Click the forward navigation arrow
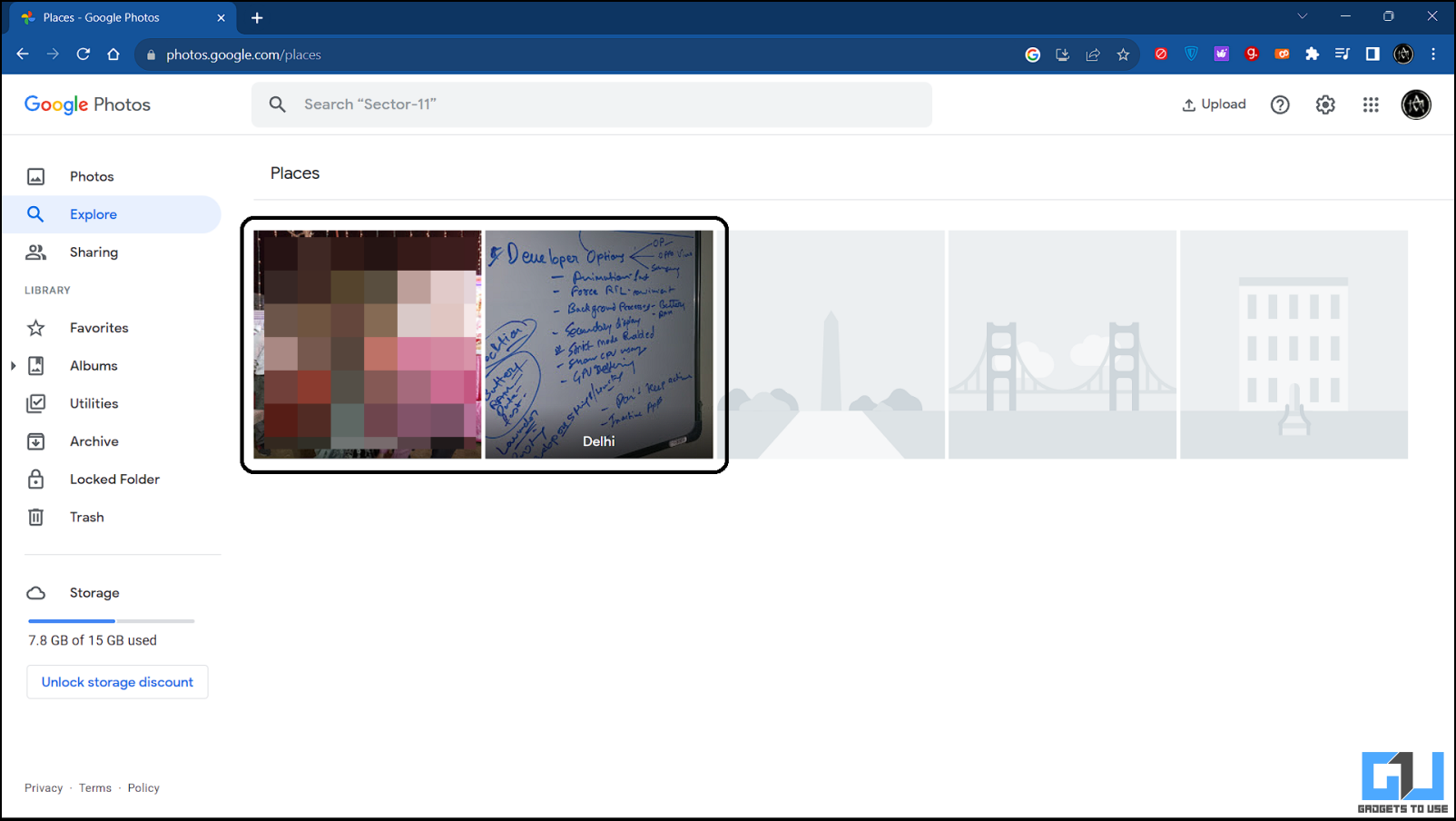Image resolution: width=1456 pixels, height=821 pixels. point(53,54)
